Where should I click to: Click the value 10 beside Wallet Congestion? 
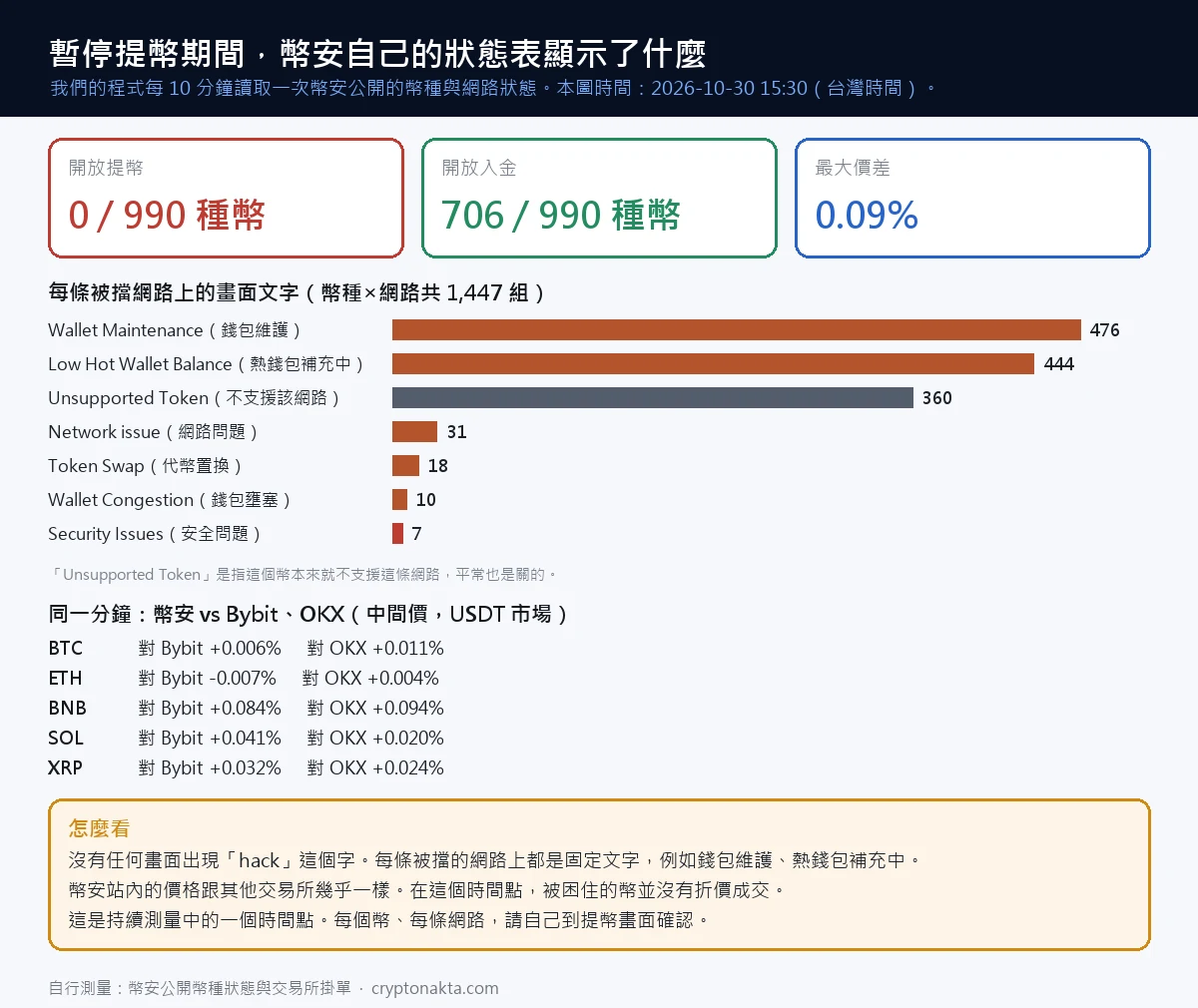426,500
